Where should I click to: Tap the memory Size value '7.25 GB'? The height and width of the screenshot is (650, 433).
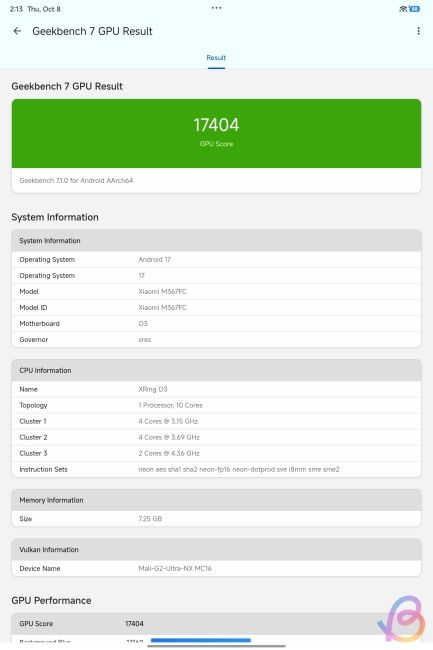150,519
